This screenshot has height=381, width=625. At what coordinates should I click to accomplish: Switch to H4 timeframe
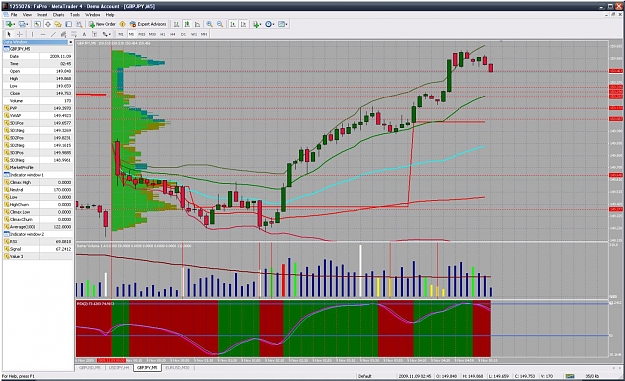173,34
